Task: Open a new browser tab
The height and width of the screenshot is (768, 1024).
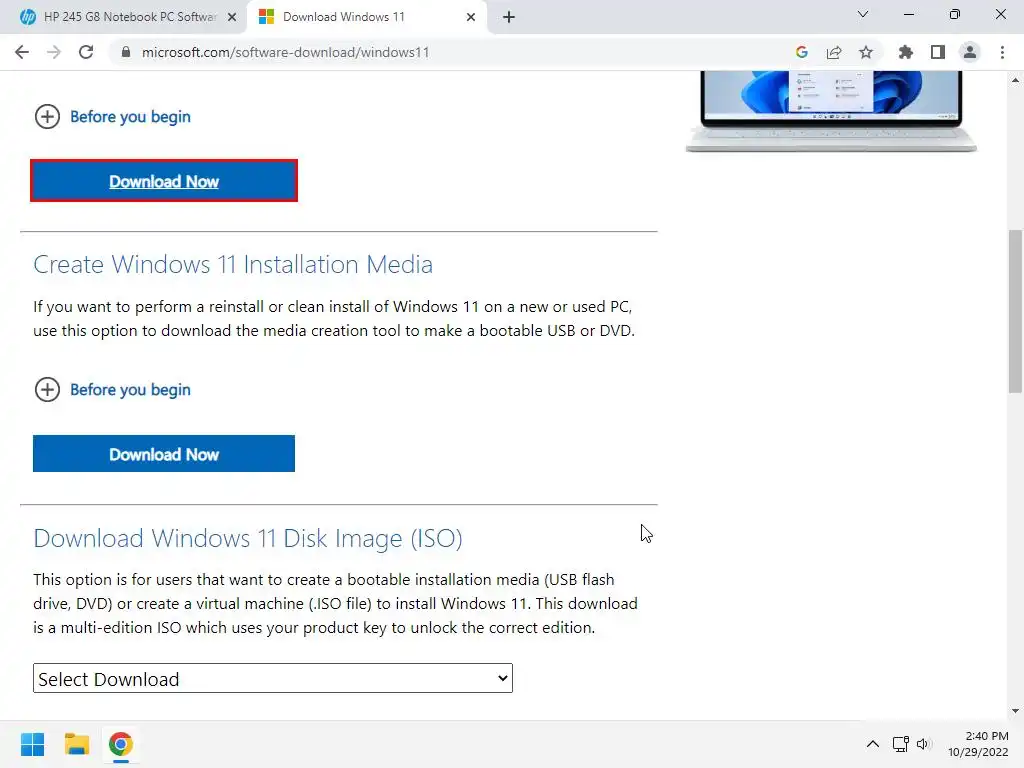Action: pyautogui.click(x=509, y=17)
